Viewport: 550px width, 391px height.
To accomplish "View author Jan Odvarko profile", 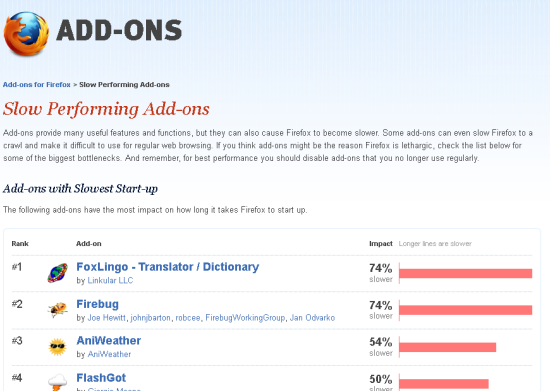I will (312, 318).
